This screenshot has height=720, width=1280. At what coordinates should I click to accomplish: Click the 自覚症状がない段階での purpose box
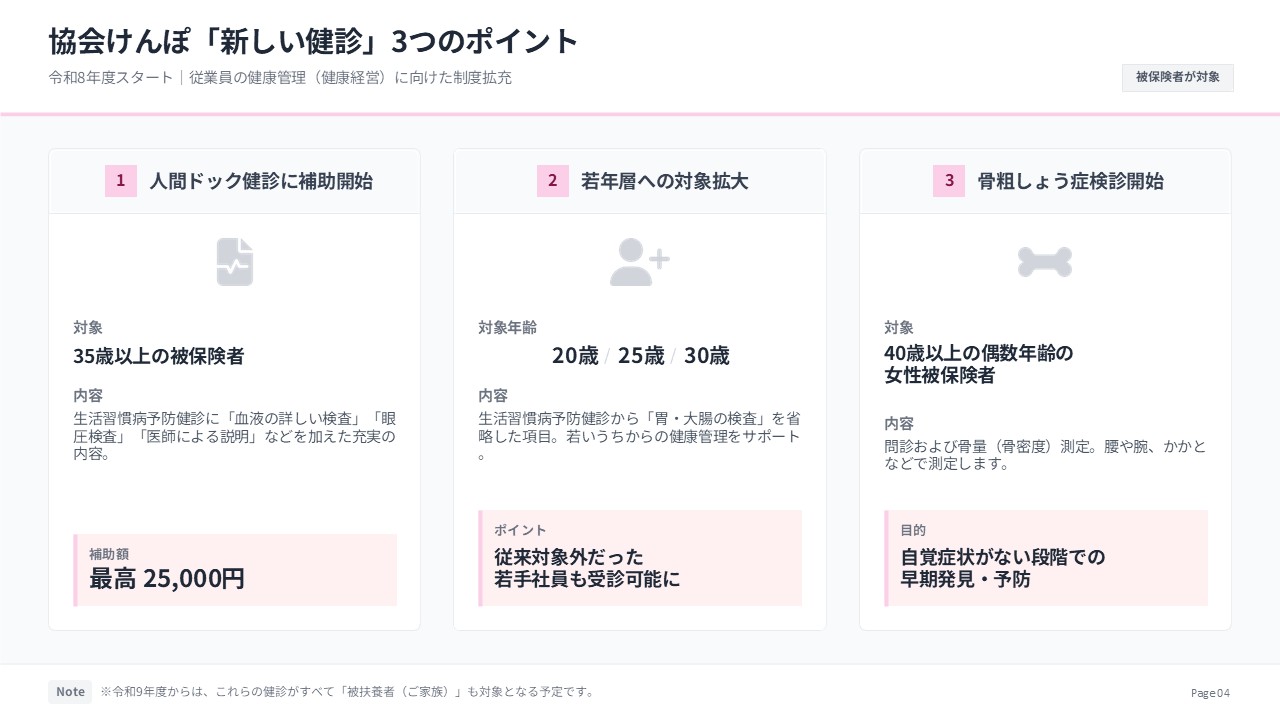[1046, 558]
